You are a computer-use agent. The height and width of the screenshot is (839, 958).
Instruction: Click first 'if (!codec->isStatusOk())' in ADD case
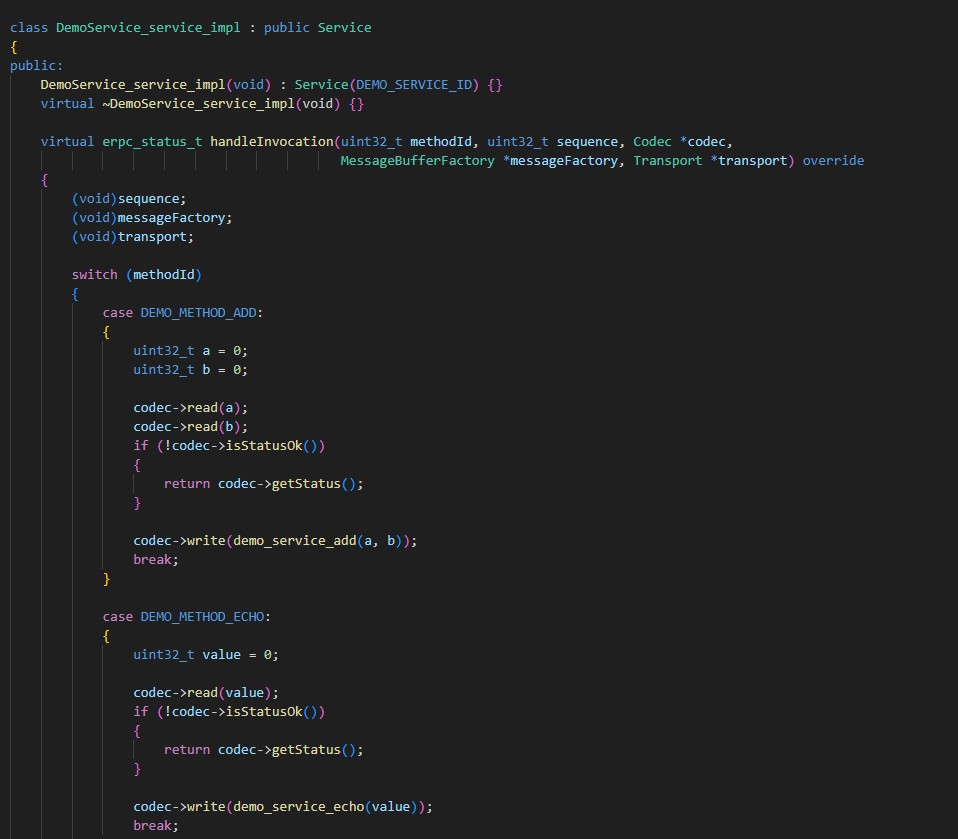pyautogui.click(x=229, y=446)
